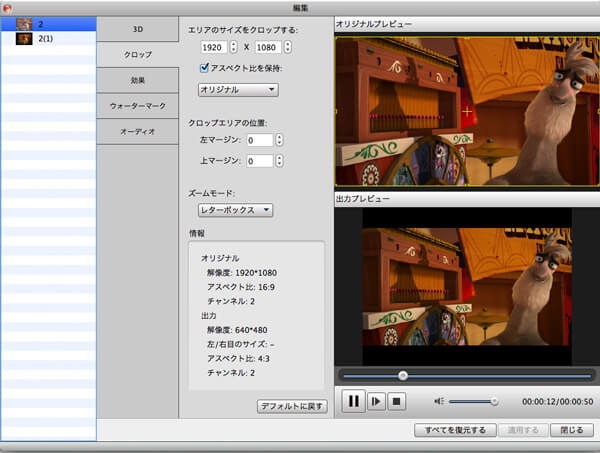This screenshot has height=453, width=600.
Task: Step the crop width value stepper
Action: [x=233, y=47]
